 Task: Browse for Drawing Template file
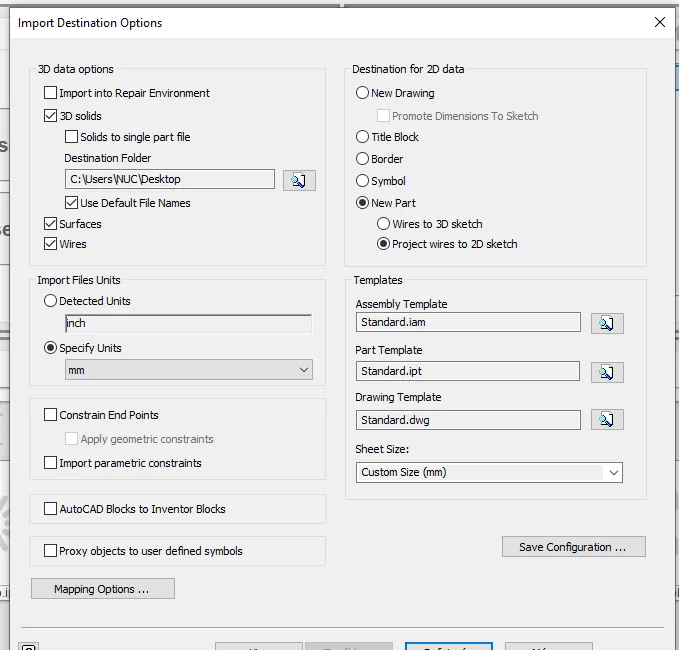(x=606, y=420)
